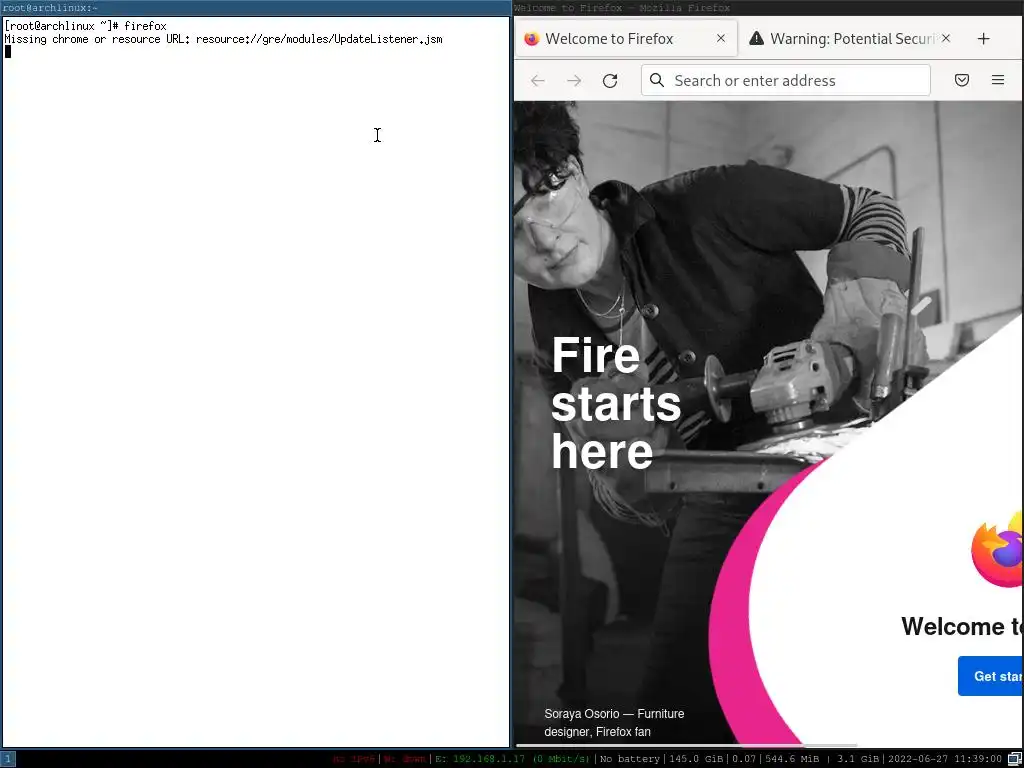Viewport: 1024px width, 768px height.
Task: Click the Firefox logo on welcome page
Action: (997, 550)
